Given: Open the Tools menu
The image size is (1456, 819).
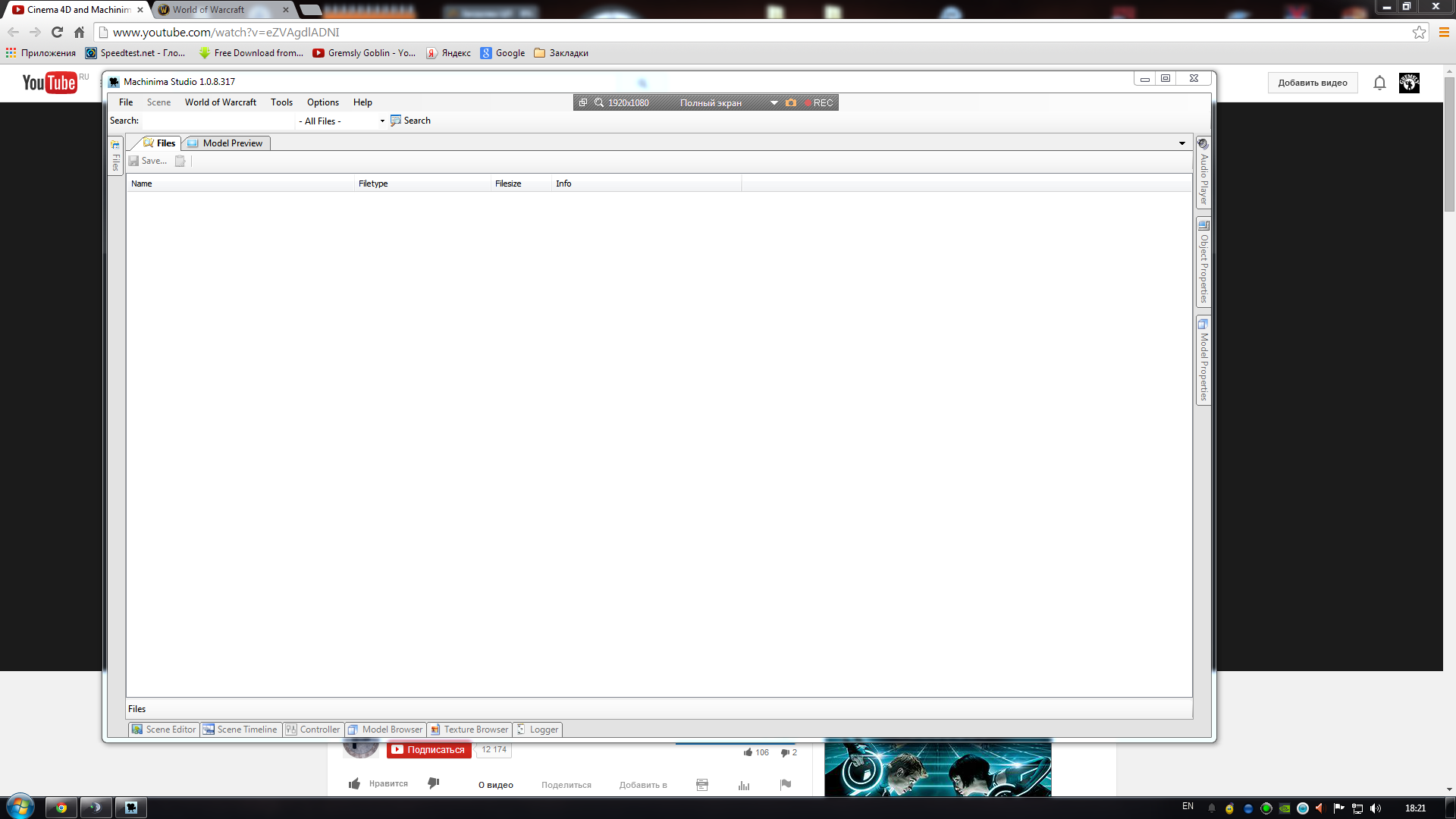Looking at the screenshot, I should pyautogui.click(x=281, y=102).
